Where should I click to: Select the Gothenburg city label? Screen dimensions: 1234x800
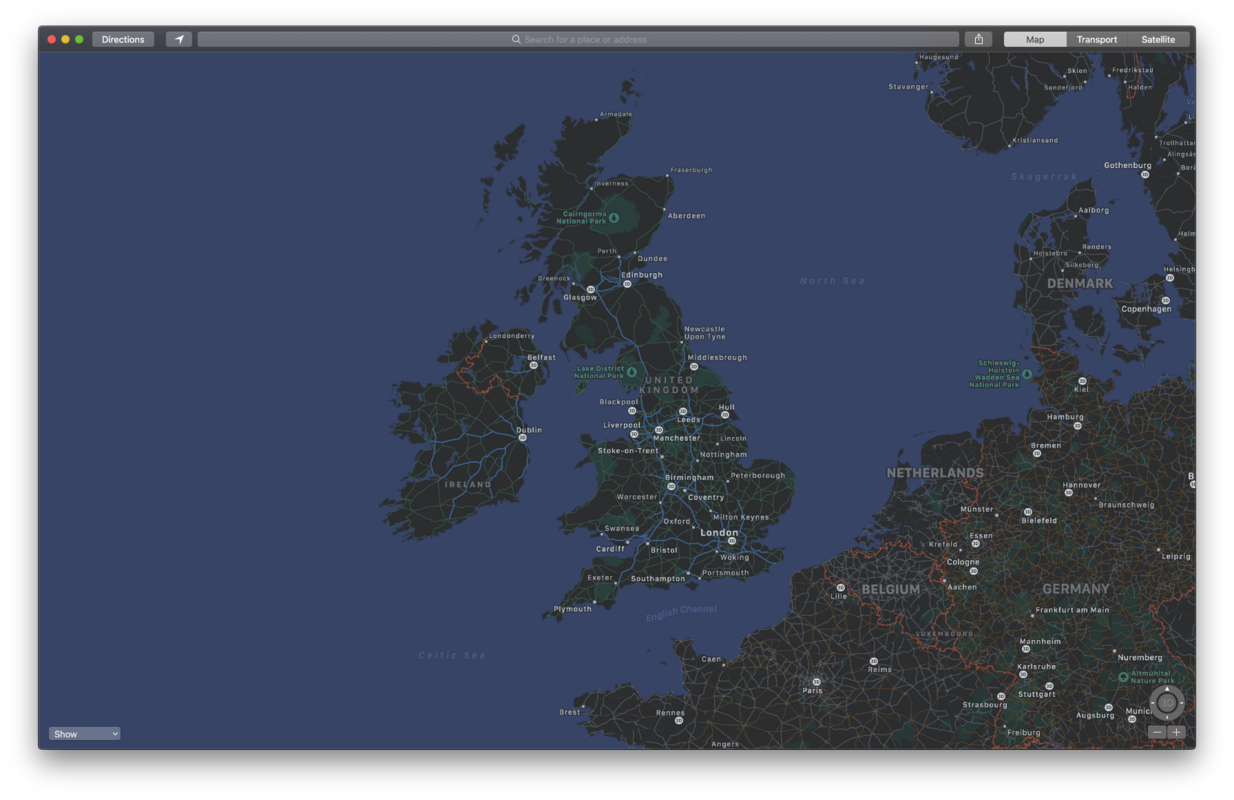pos(1128,165)
